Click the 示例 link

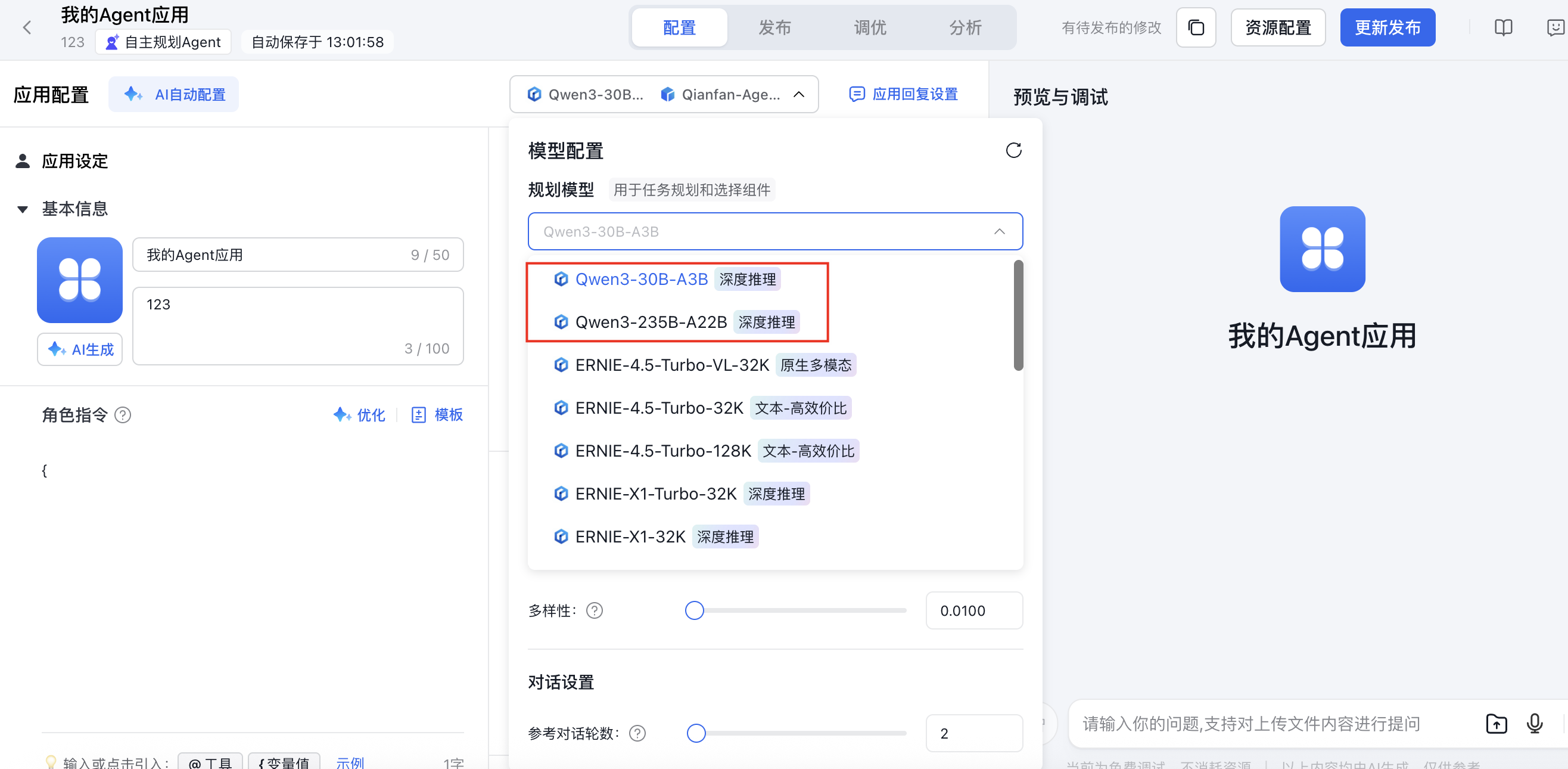(x=350, y=762)
